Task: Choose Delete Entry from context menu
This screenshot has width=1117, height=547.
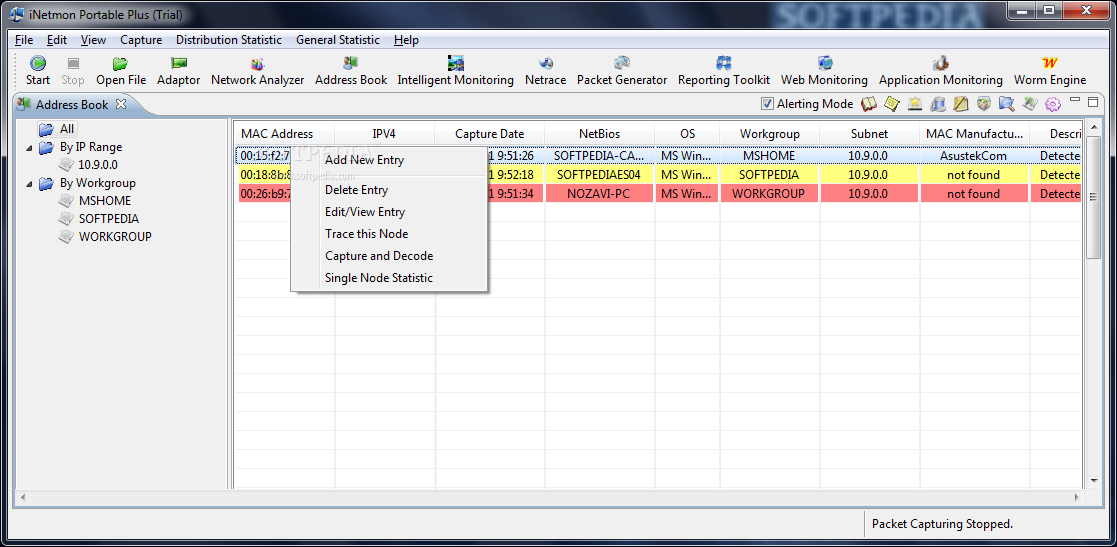Action: 389,189
